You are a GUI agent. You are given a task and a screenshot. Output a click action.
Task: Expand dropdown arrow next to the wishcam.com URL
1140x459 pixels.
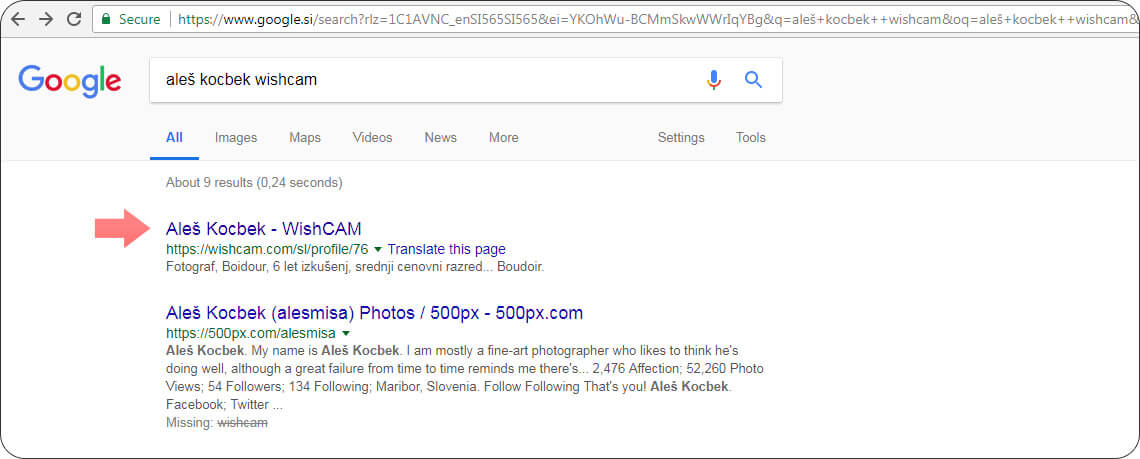coord(378,250)
